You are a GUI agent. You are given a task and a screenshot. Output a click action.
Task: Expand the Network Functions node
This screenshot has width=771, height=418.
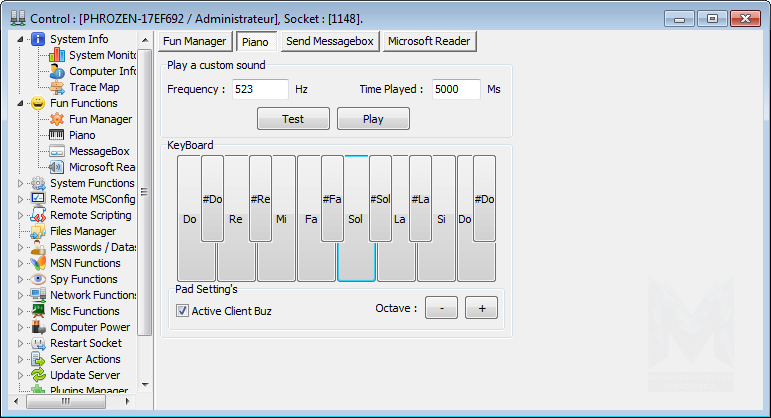[23, 295]
